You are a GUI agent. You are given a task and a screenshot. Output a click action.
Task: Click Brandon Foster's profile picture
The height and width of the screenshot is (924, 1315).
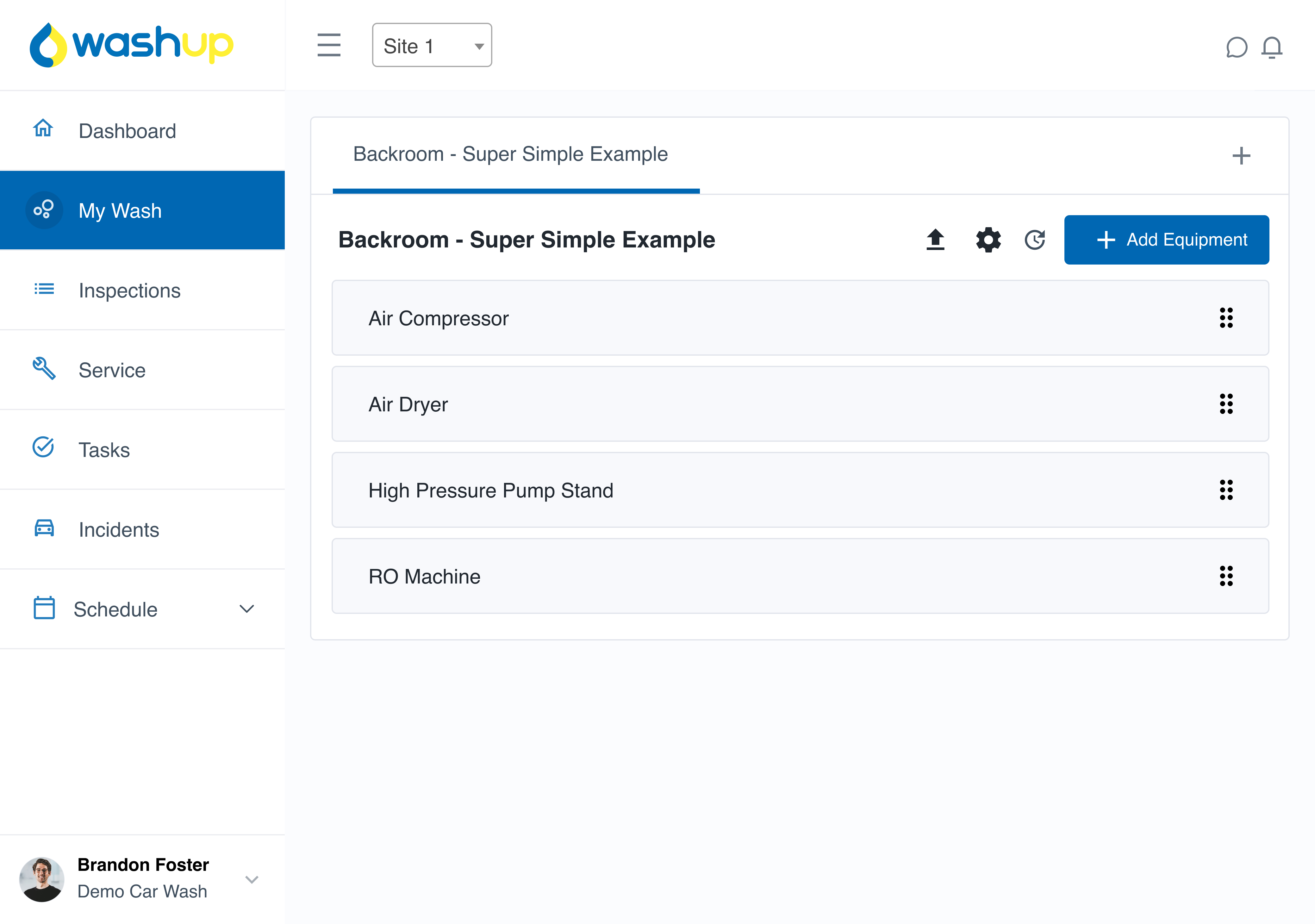point(42,878)
